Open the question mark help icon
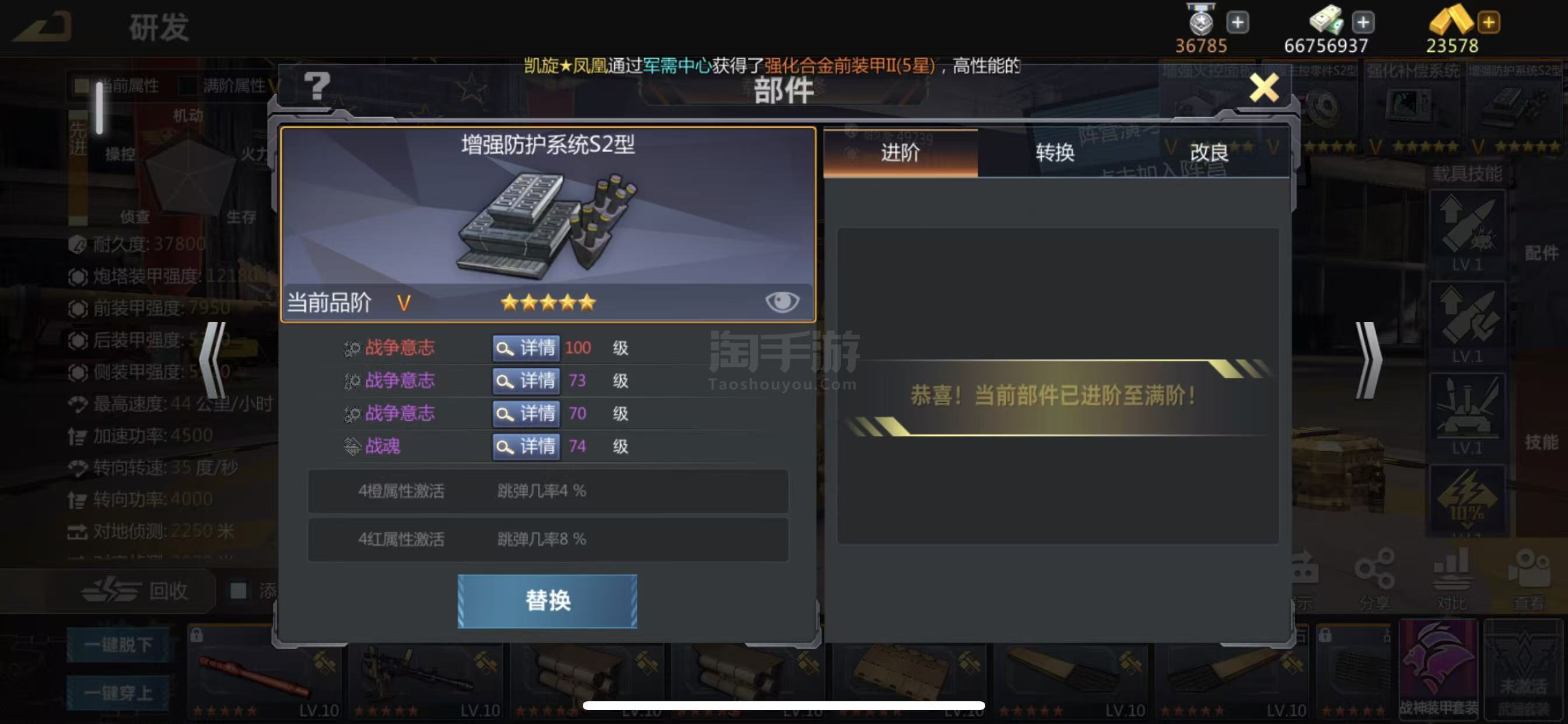 [x=317, y=86]
